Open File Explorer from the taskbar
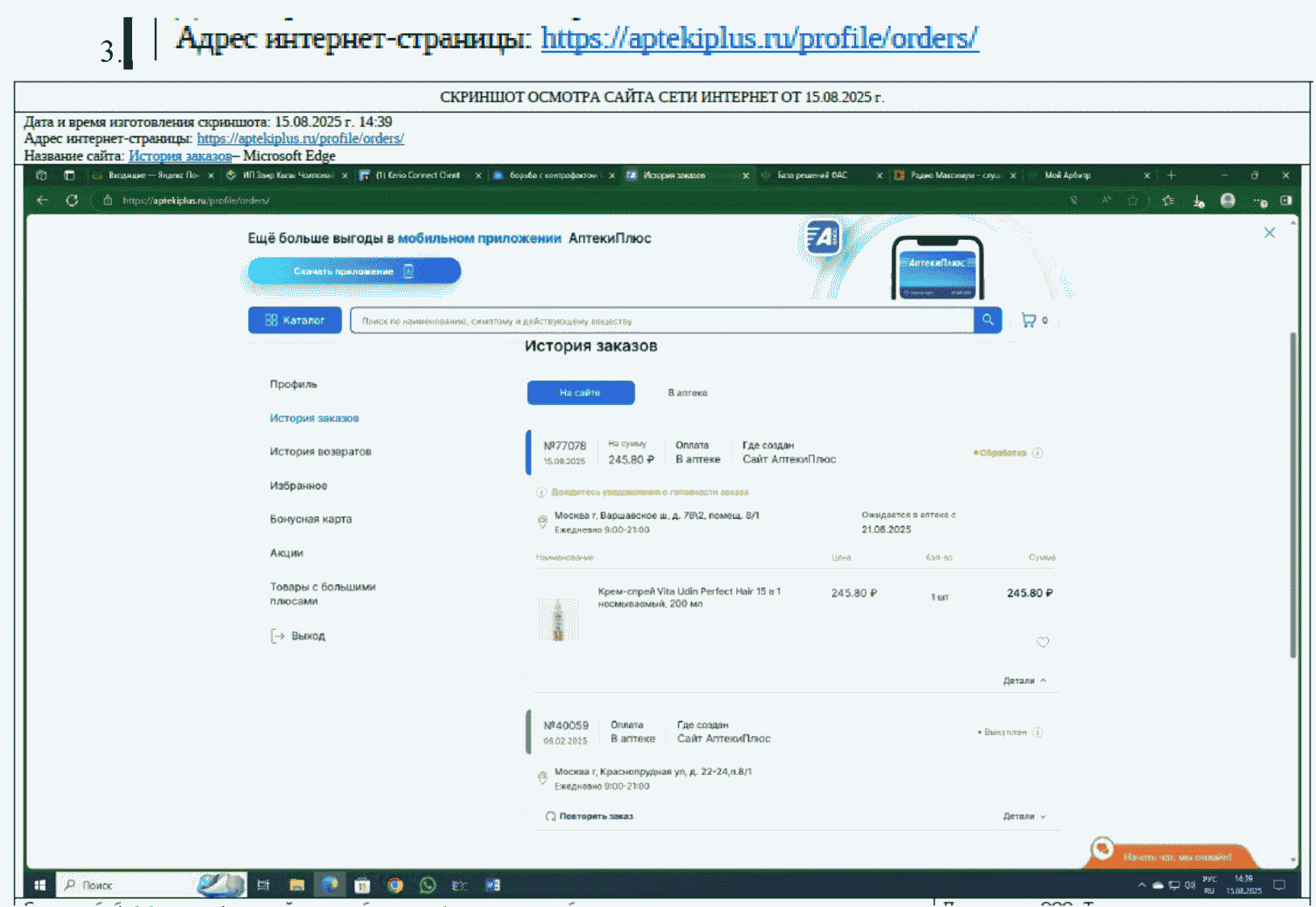This screenshot has width=1316, height=907. point(297,885)
